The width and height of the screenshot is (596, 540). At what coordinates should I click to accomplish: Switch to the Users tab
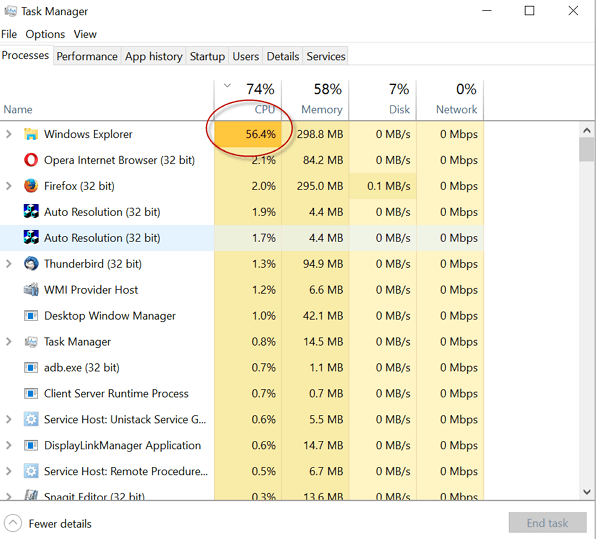coord(246,56)
